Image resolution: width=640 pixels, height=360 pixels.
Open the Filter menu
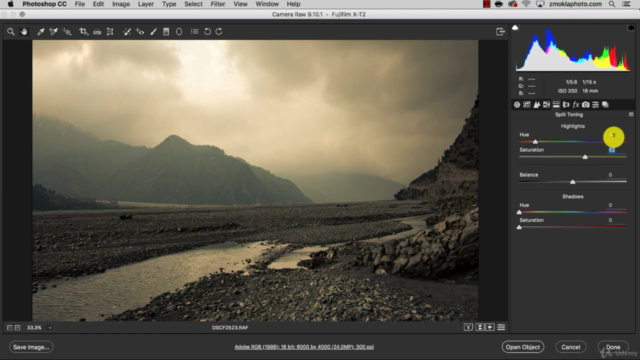pyautogui.click(x=218, y=4)
